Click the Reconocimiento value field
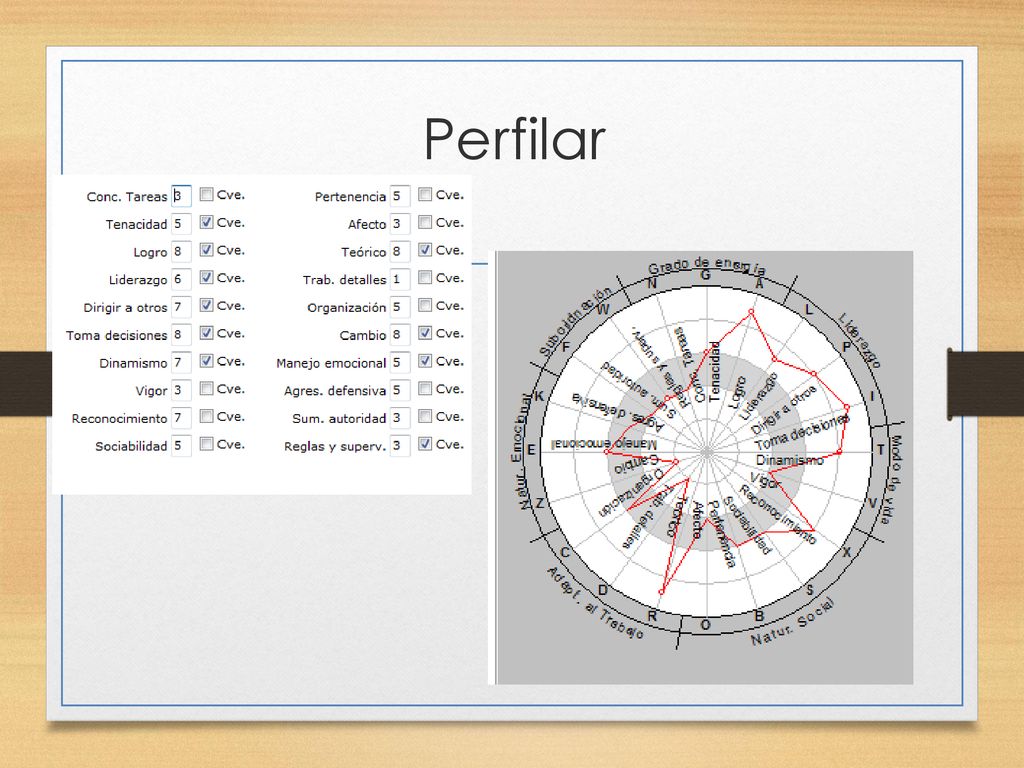The height and width of the screenshot is (768, 1024). click(181, 418)
